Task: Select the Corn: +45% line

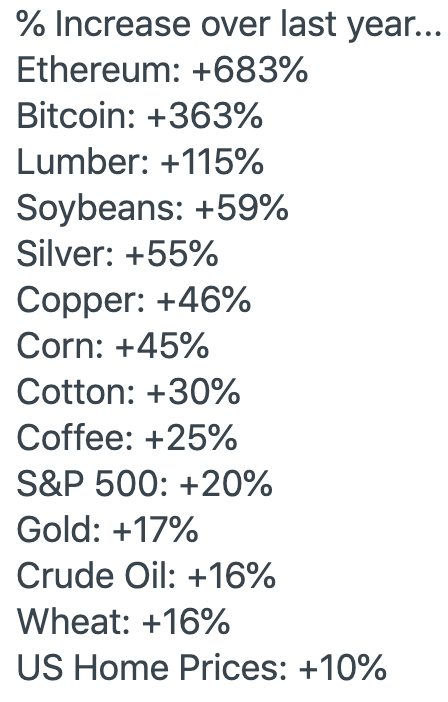Action: tap(113, 346)
